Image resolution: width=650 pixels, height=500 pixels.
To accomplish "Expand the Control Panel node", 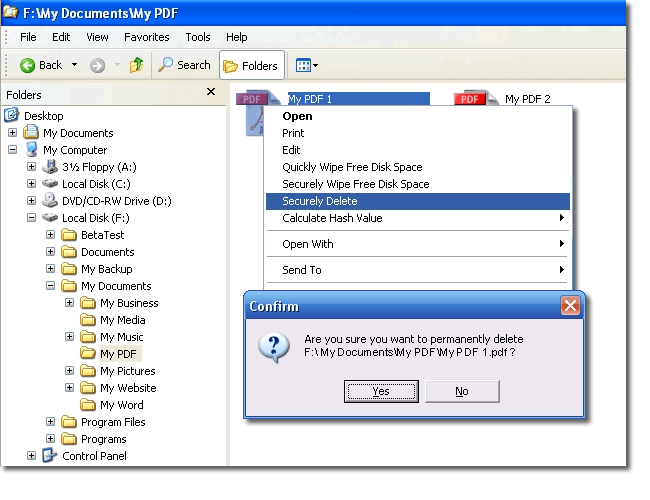I will tap(32, 456).
